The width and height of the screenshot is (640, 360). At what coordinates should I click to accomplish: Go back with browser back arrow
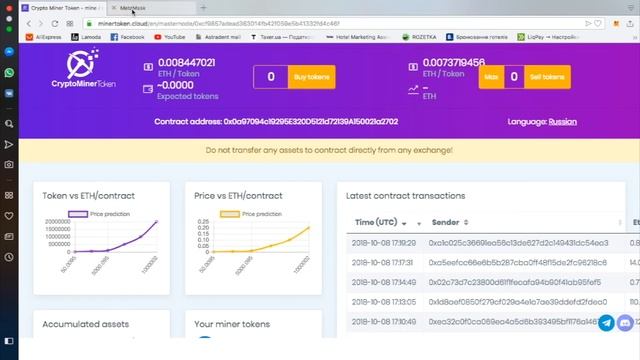[29, 24]
